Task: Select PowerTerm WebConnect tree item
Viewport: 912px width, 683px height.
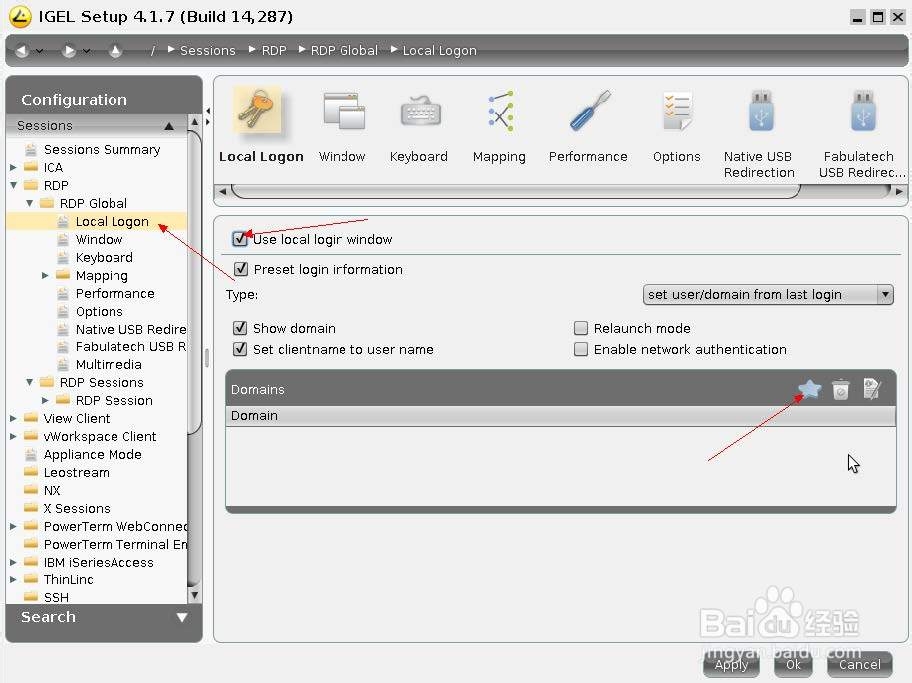Action: [115, 527]
